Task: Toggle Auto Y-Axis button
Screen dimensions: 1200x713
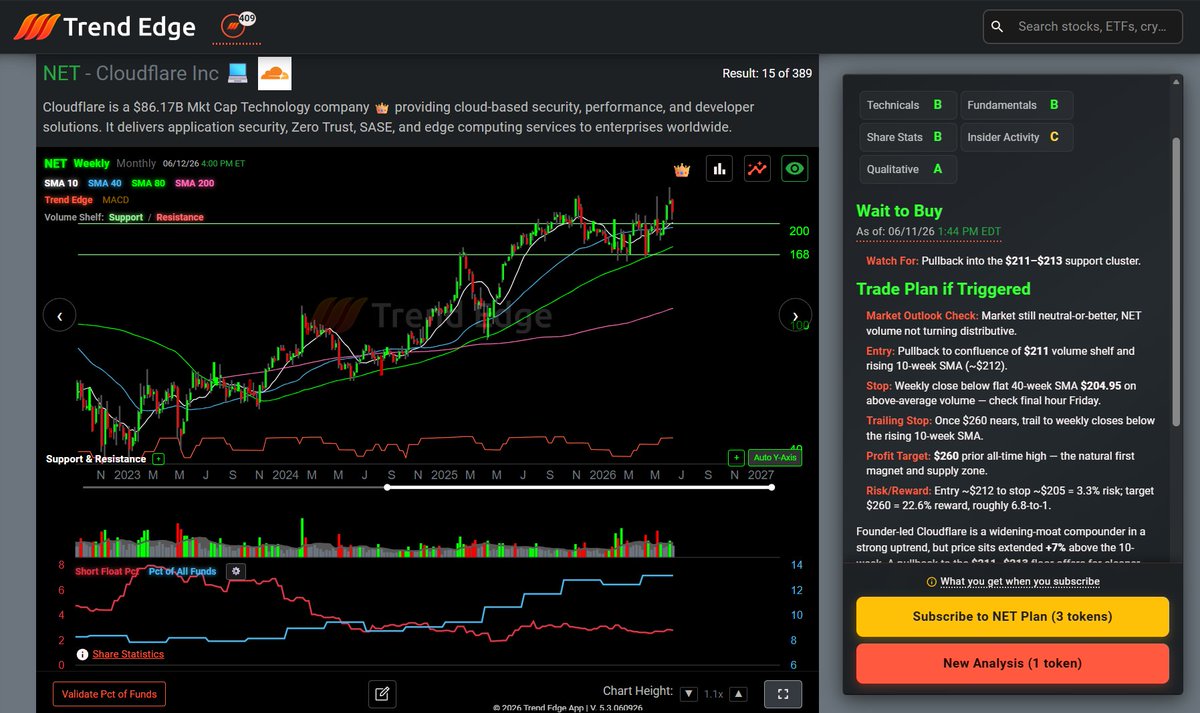Action: click(775, 458)
